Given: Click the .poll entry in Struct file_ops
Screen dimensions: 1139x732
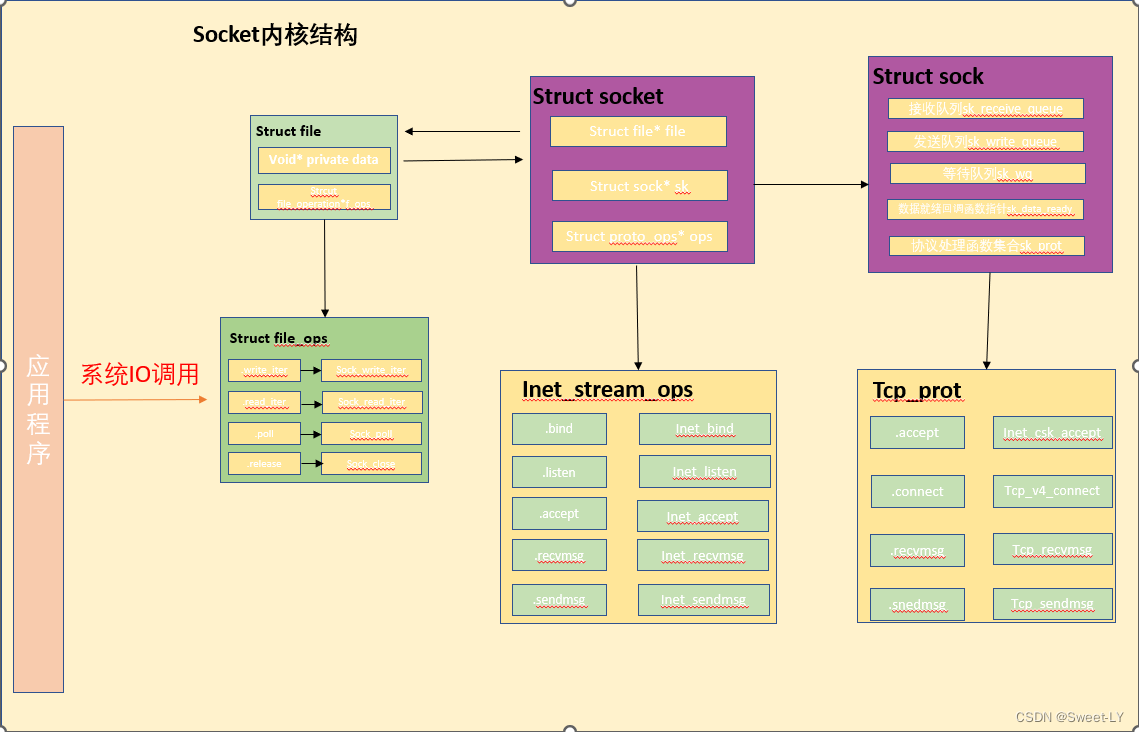Looking at the screenshot, I should (x=264, y=433).
